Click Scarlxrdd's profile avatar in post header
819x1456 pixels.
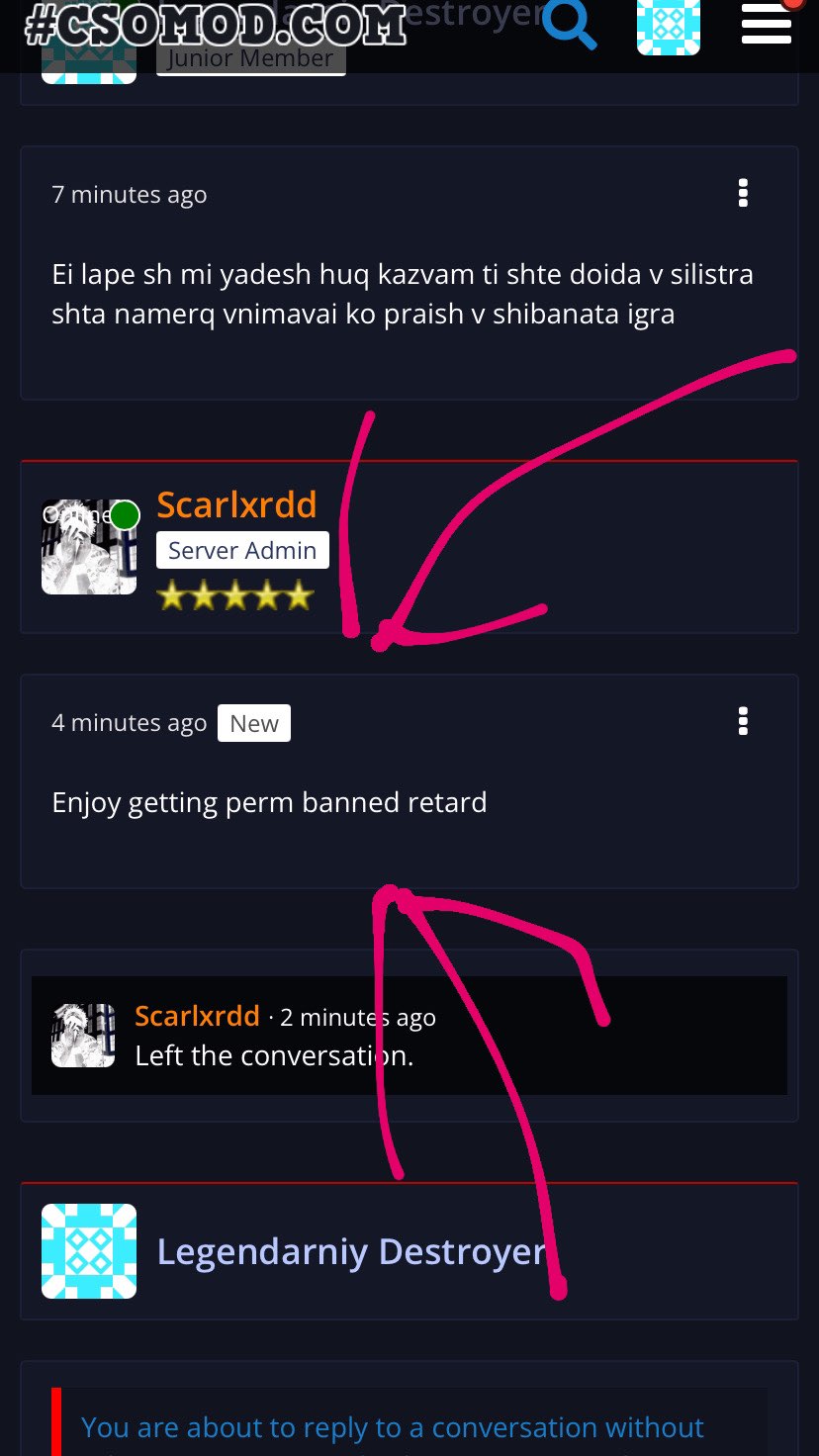pyautogui.click(x=89, y=547)
